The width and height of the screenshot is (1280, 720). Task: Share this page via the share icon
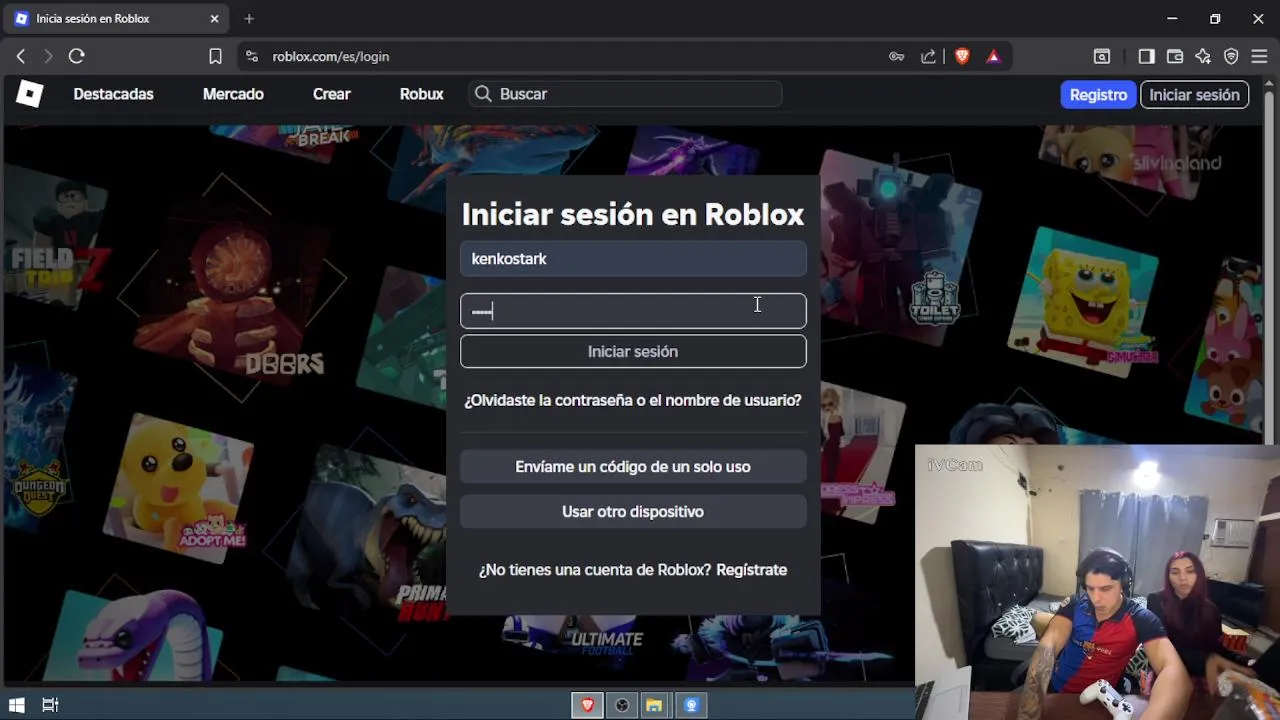[929, 57]
